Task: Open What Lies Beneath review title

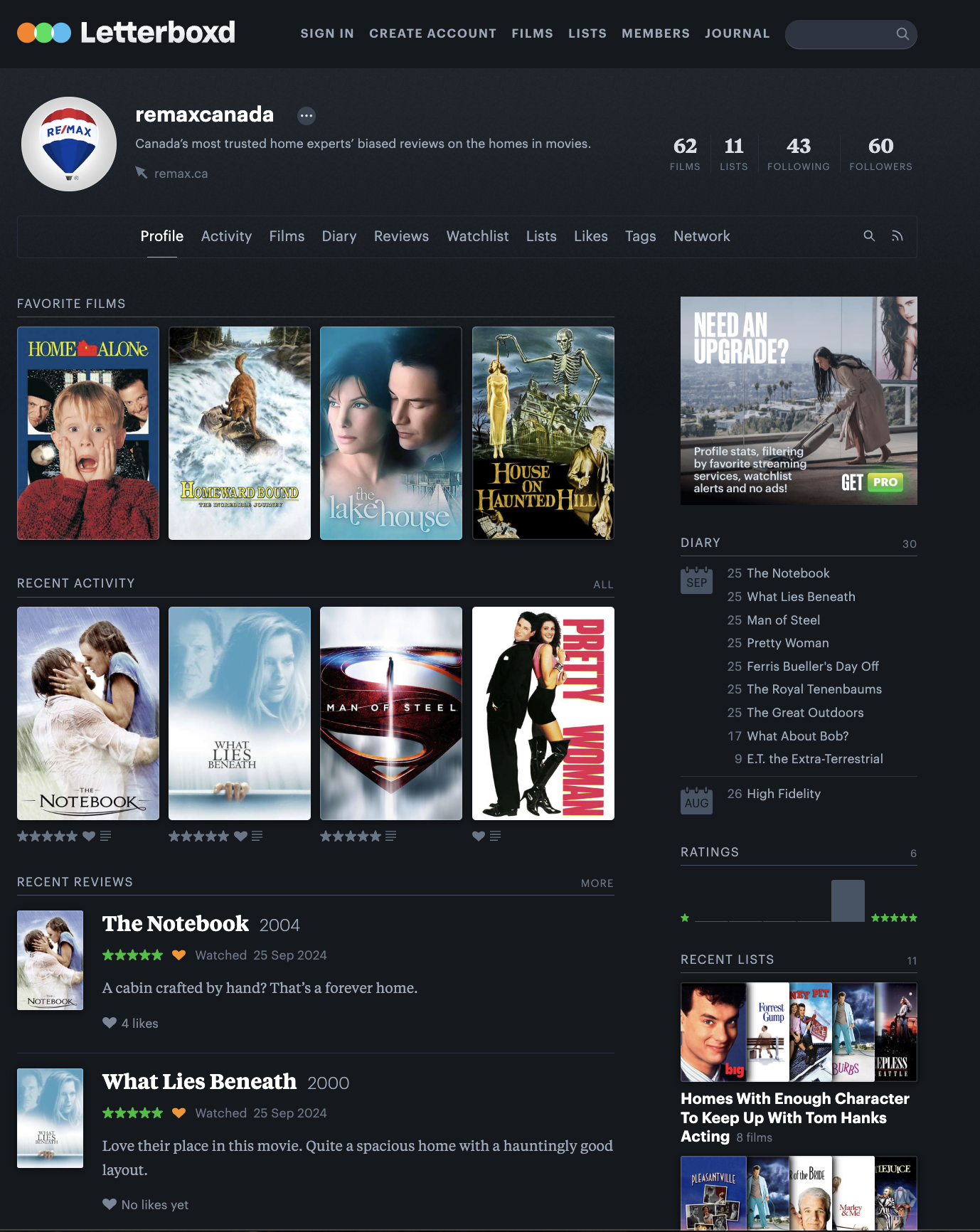Action: click(x=199, y=1081)
